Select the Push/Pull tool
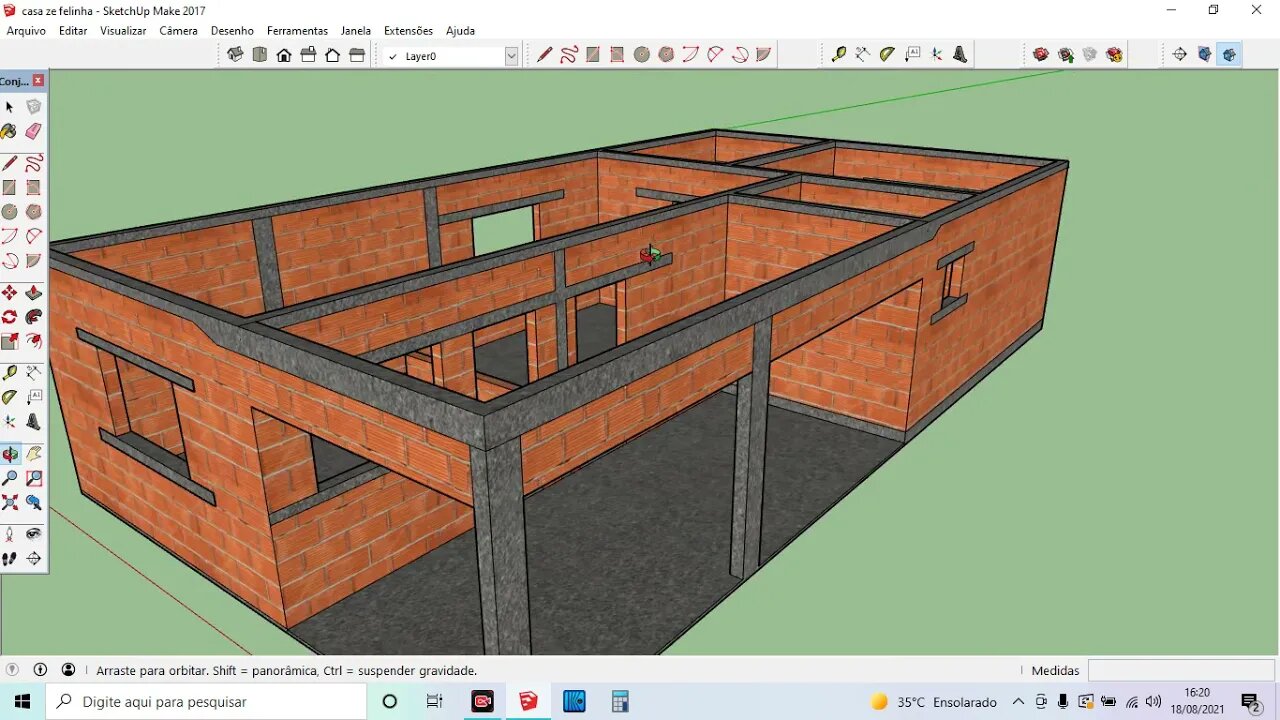The image size is (1280, 720). [x=34, y=293]
